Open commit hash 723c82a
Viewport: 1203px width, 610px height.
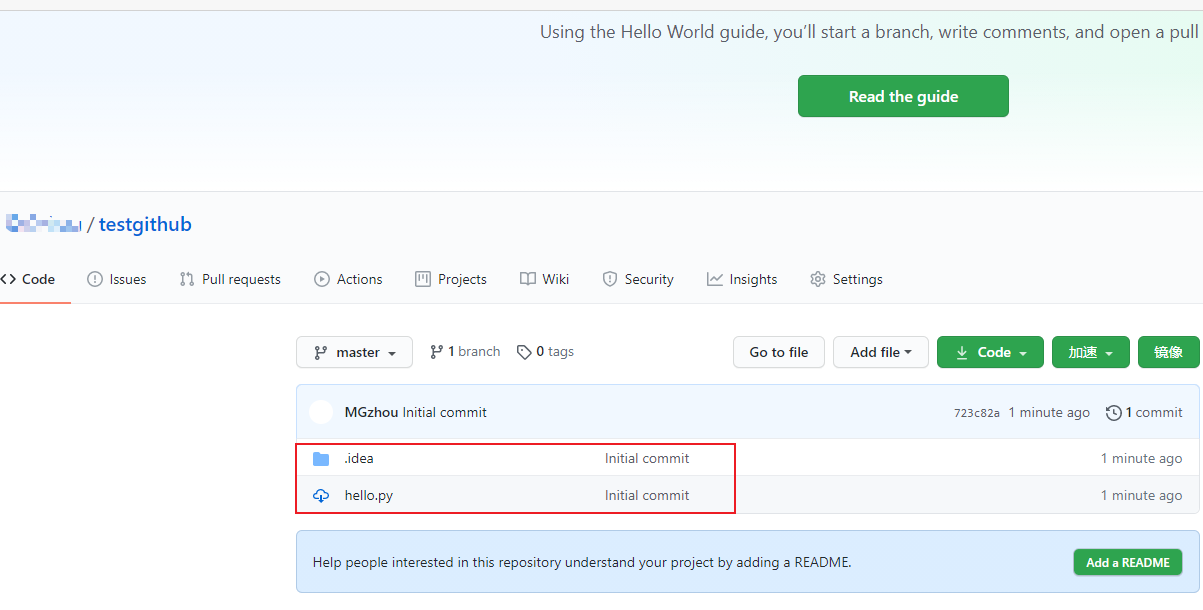pos(977,412)
